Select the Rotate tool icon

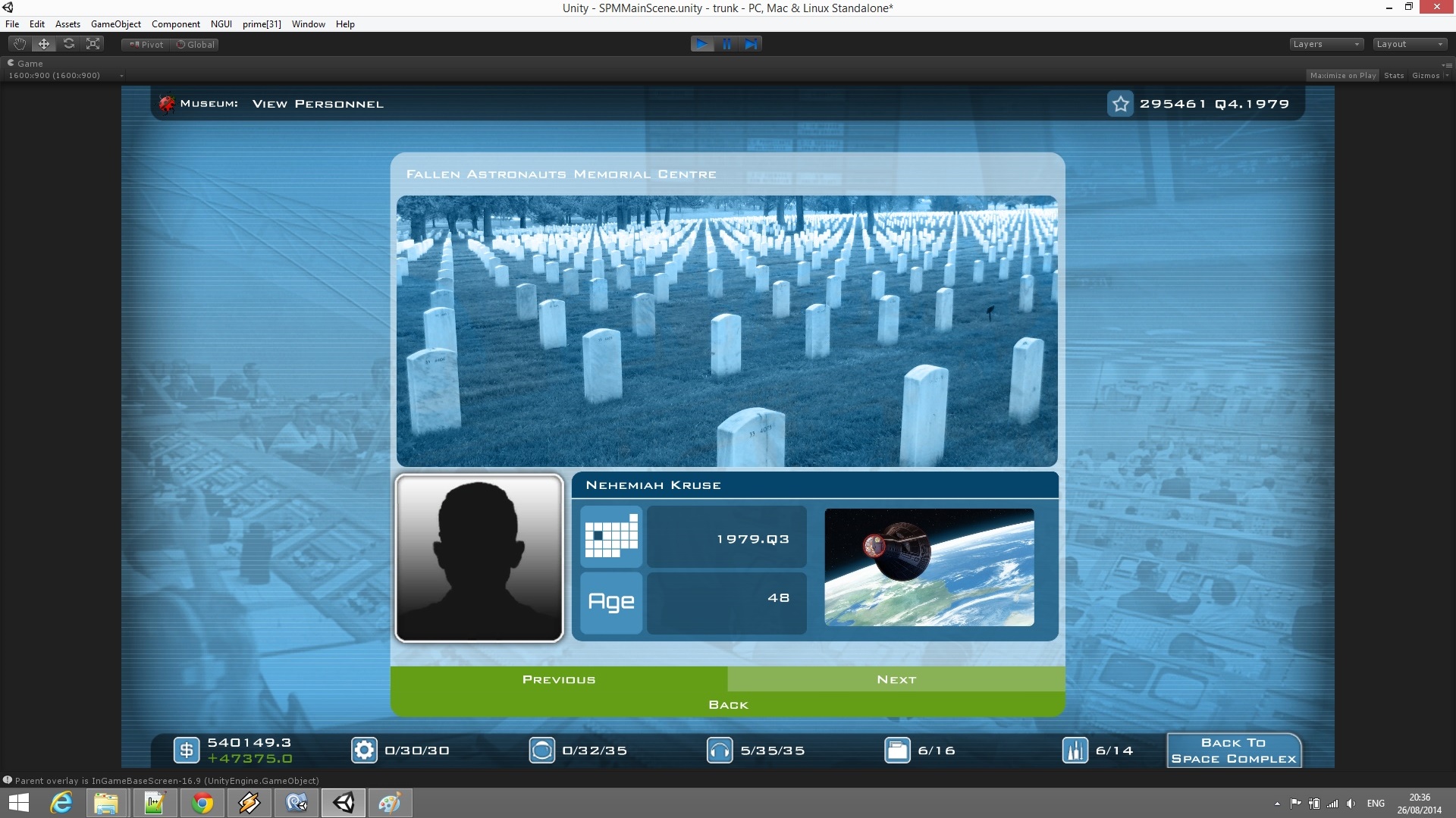coord(69,44)
